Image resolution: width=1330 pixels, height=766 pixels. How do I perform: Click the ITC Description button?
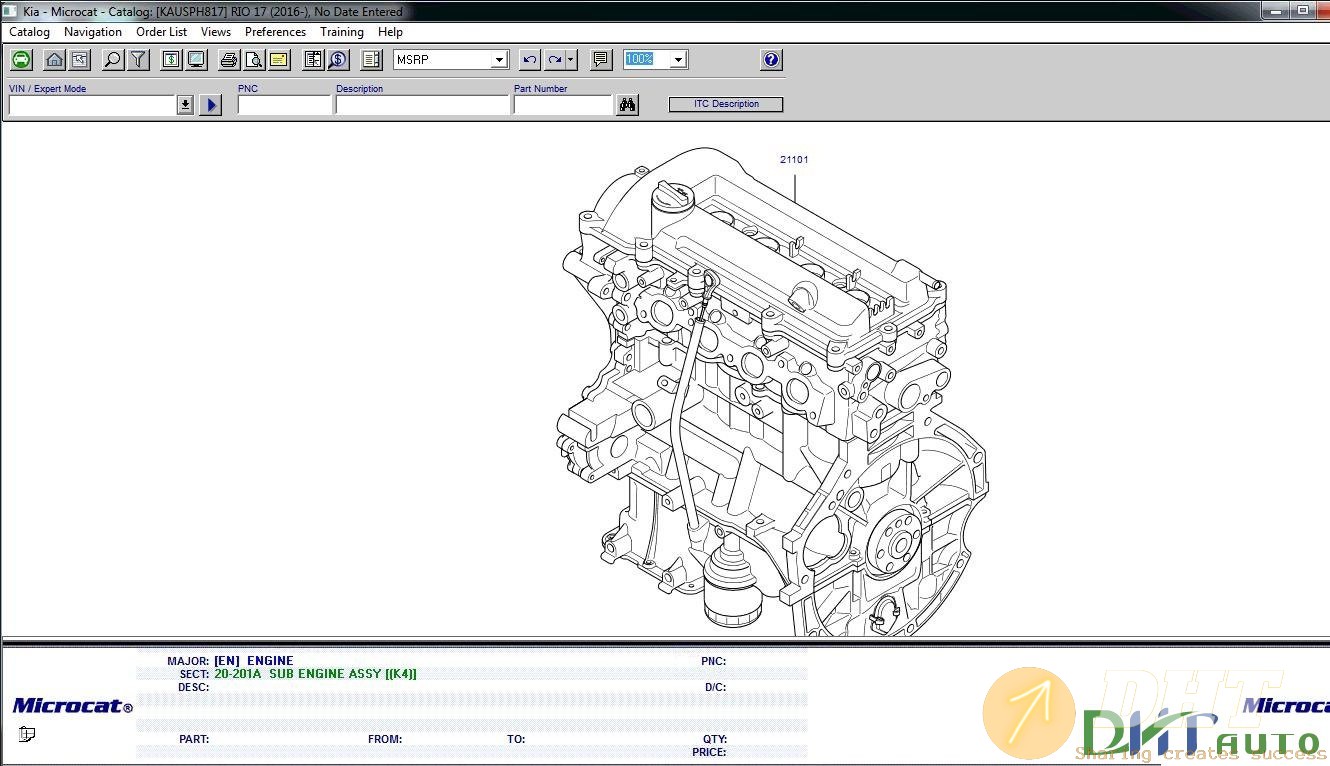[726, 104]
